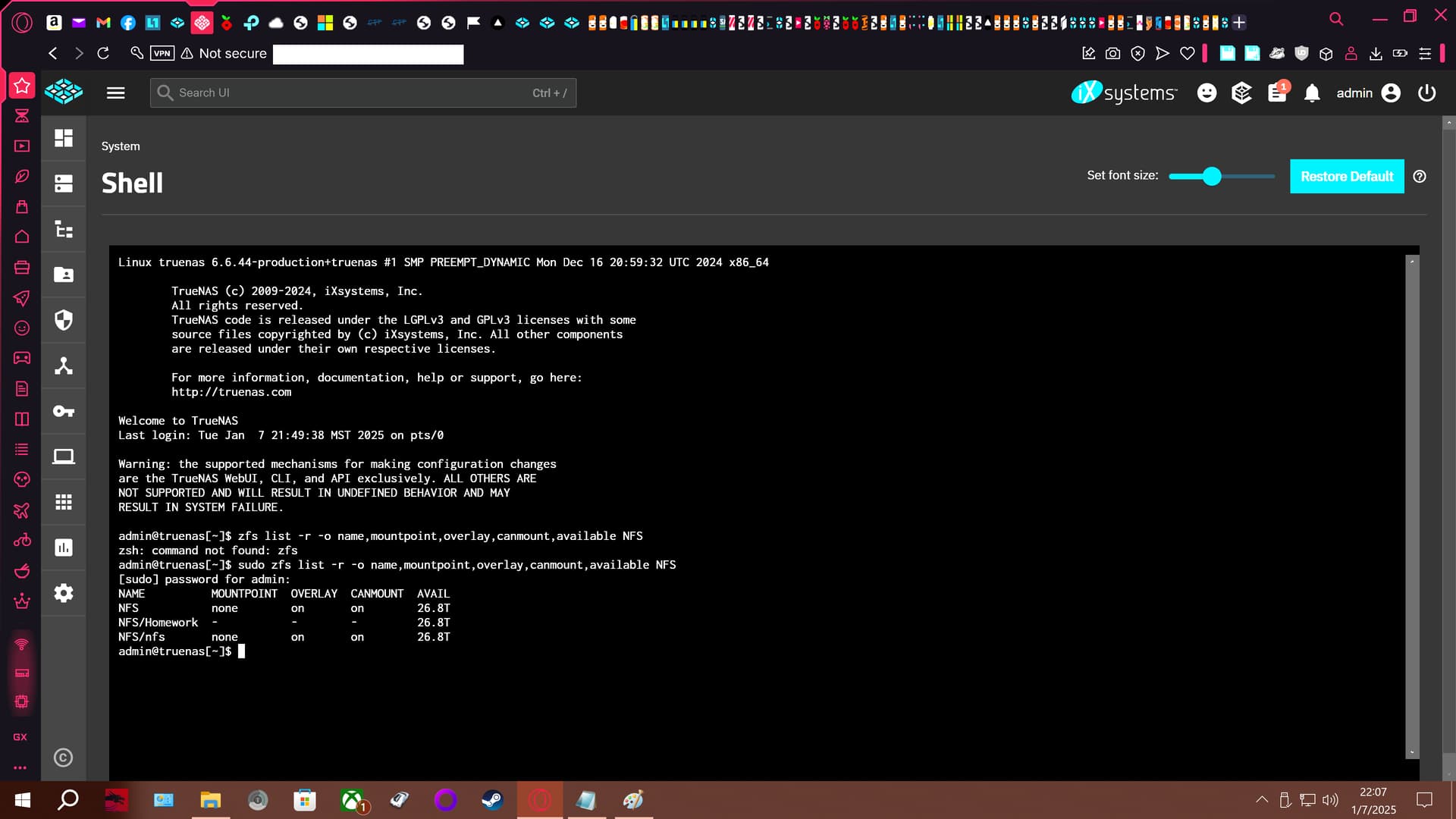Click 'NFS/Homework' row name in terminal
The height and width of the screenshot is (819, 1456).
coord(158,623)
